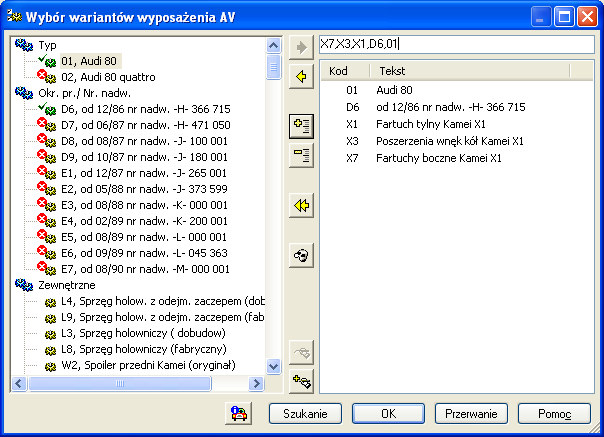Open help with Pomoc button
Screen dimensions: 604x437
tap(554, 413)
